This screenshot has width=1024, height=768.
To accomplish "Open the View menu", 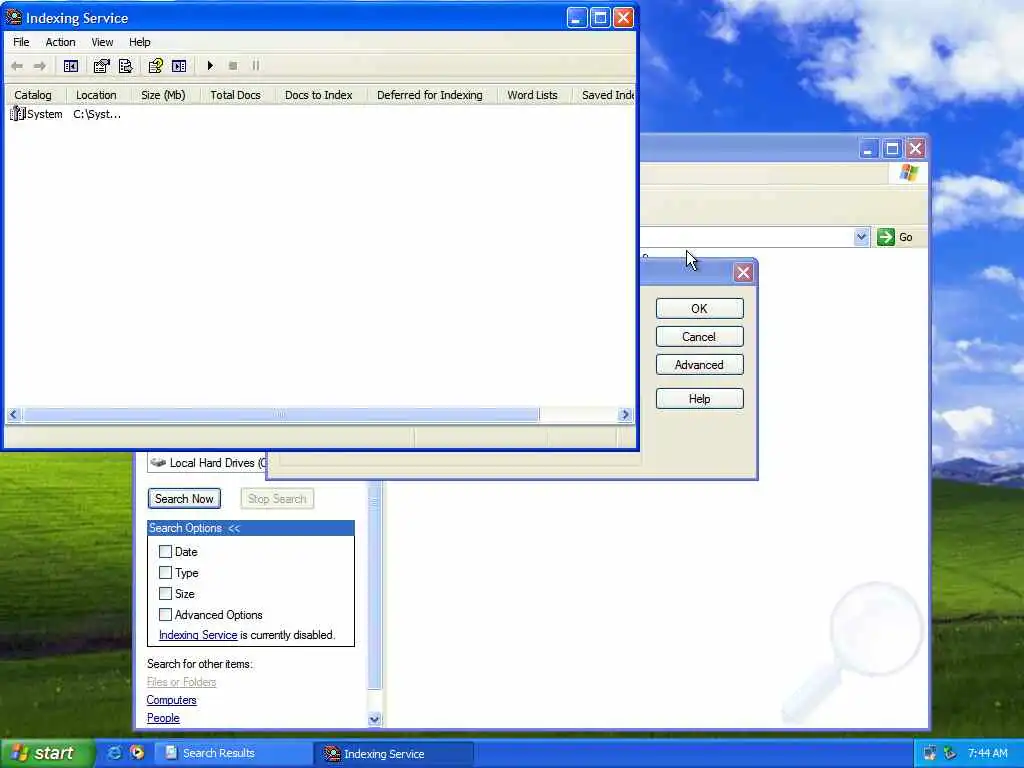I will click(x=102, y=42).
